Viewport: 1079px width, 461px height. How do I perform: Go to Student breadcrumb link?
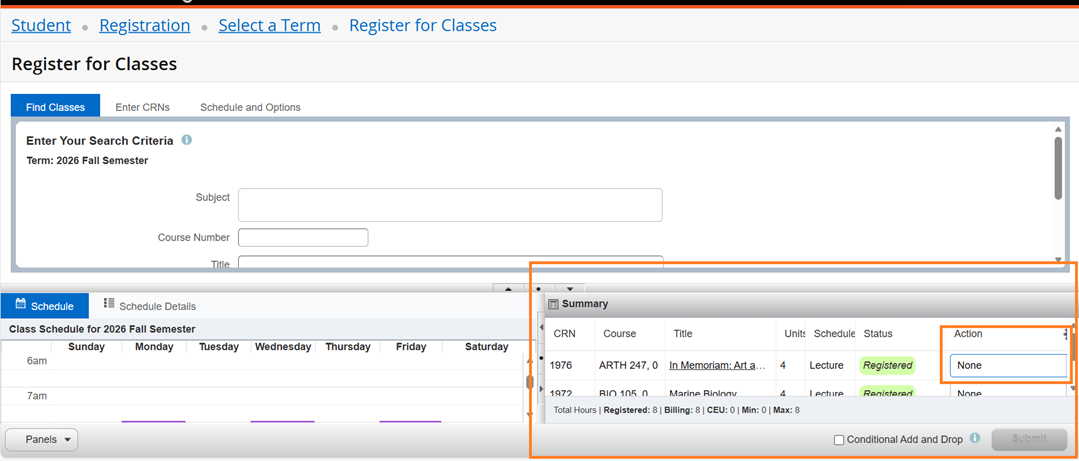(x=41, y=25)
